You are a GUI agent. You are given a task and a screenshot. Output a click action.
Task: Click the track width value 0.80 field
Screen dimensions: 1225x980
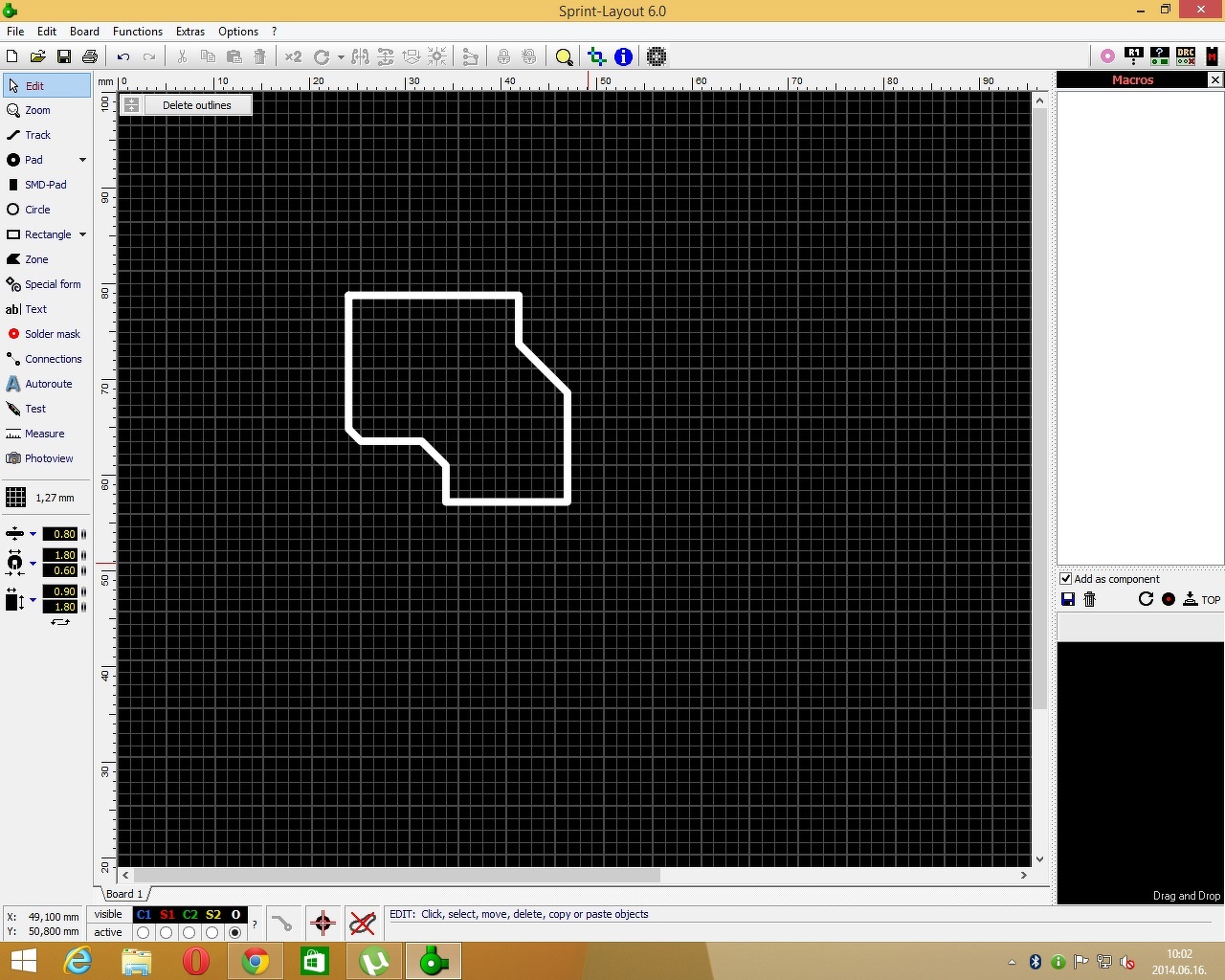[x=60, y=534]
